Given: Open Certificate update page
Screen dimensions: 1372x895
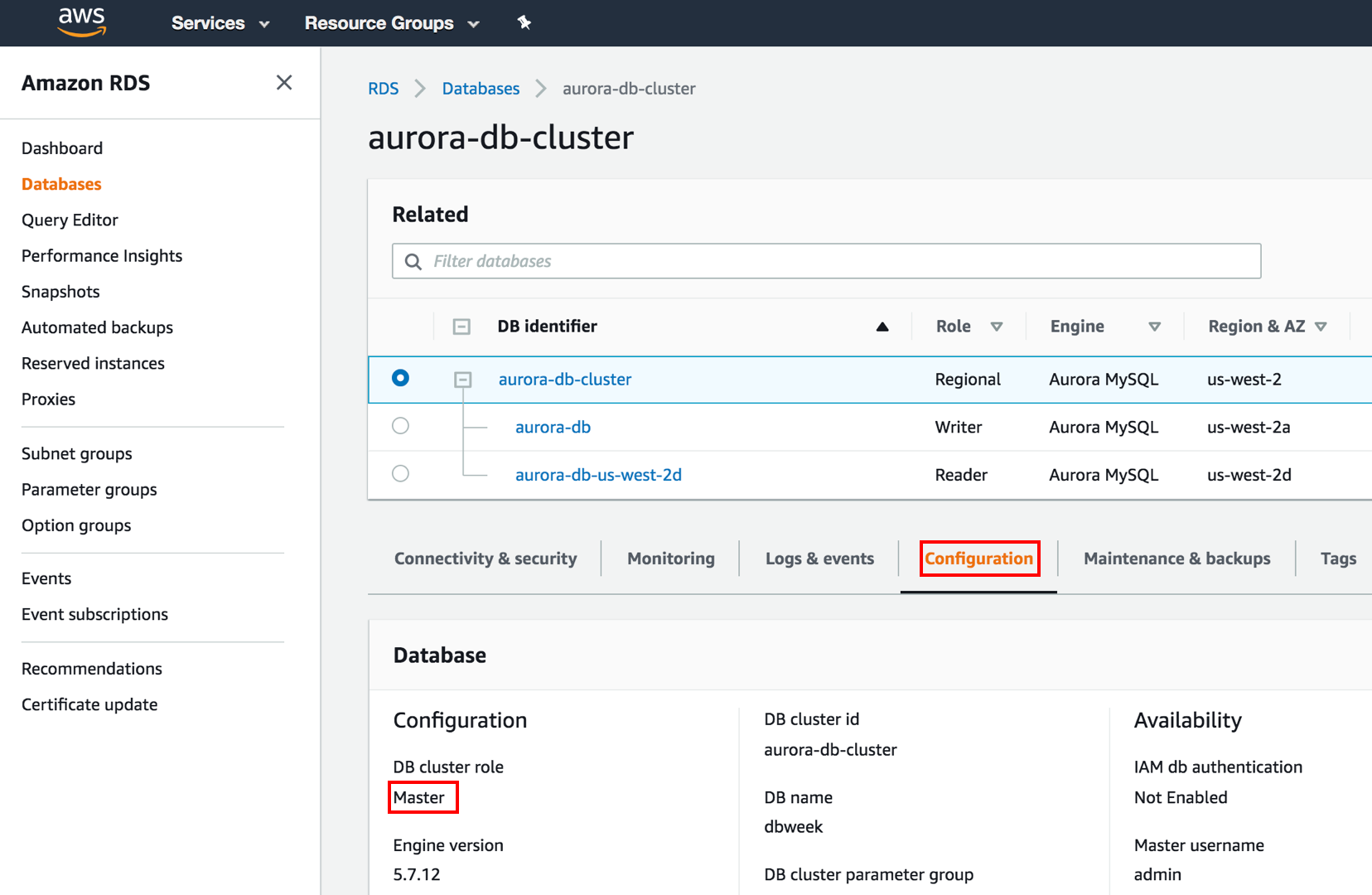Looking at the screenshot, I should 89,704.
